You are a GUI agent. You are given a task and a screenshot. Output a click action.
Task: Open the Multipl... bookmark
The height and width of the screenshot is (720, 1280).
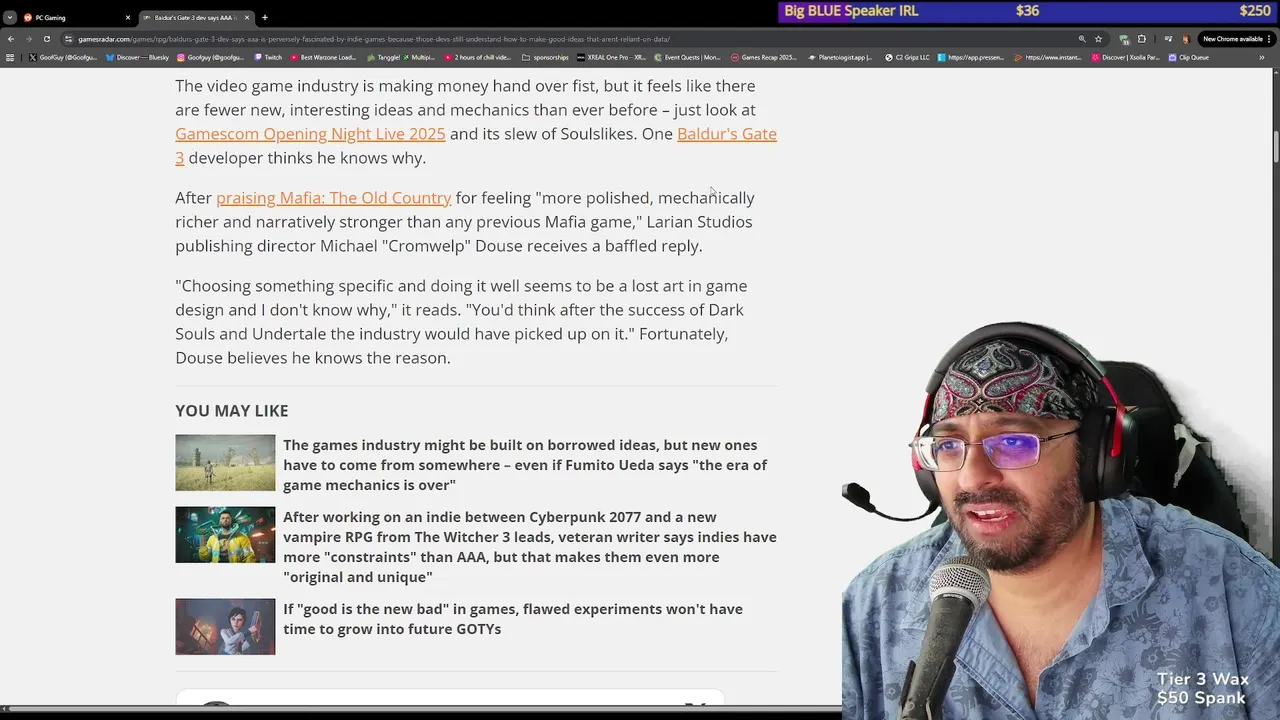click(420, 57)
